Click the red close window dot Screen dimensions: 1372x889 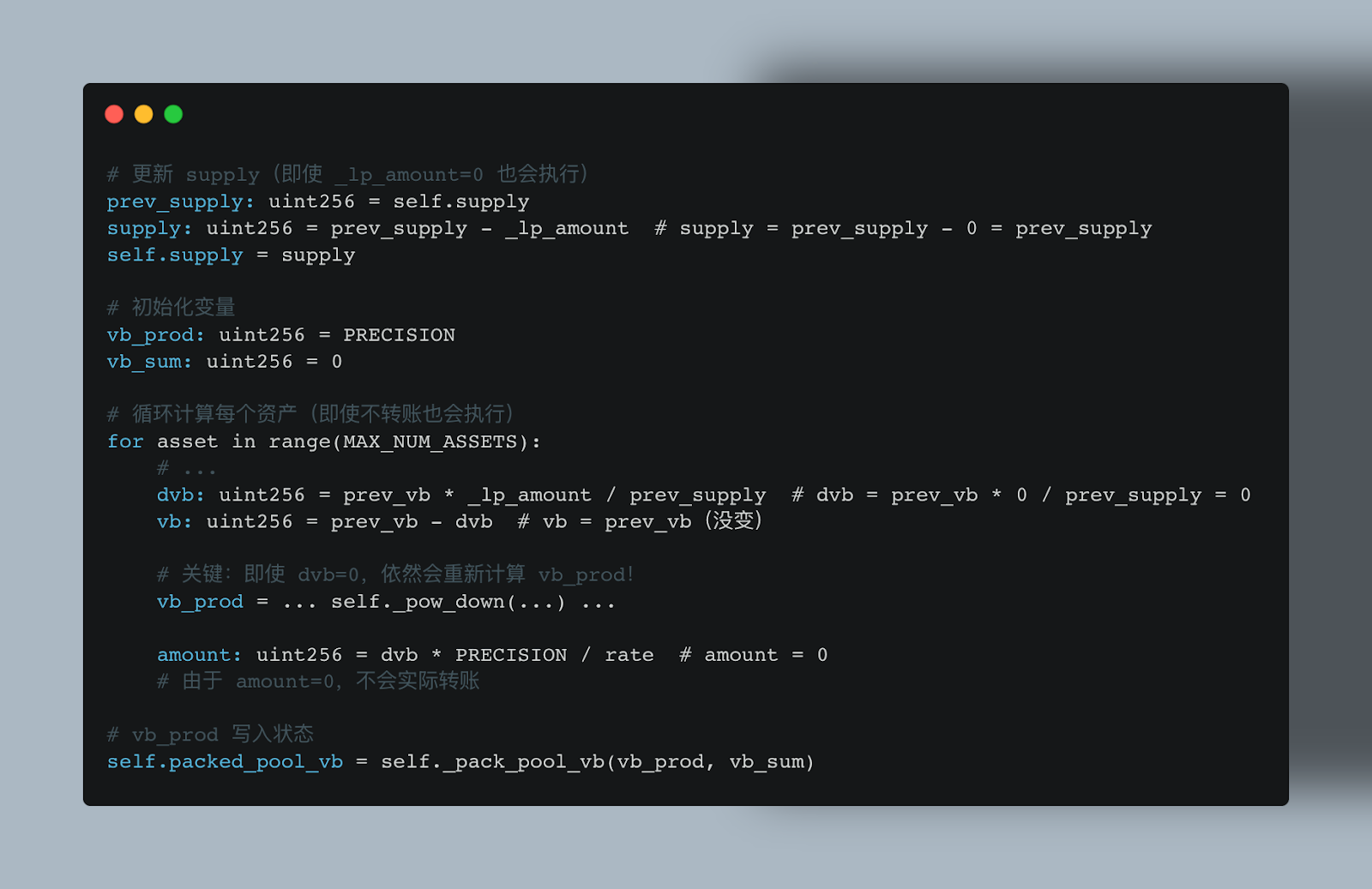pyautogui.click(x=114, y=114)
